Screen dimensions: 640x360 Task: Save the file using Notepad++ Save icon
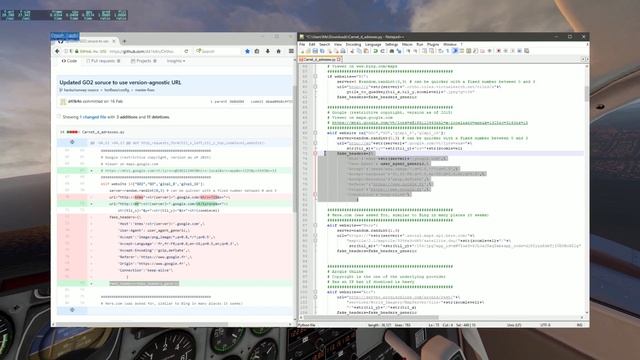click(315, 51)
